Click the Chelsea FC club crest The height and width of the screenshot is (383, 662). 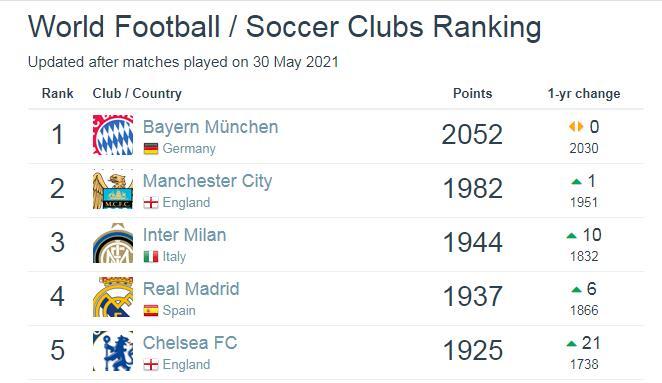[113, 351]
